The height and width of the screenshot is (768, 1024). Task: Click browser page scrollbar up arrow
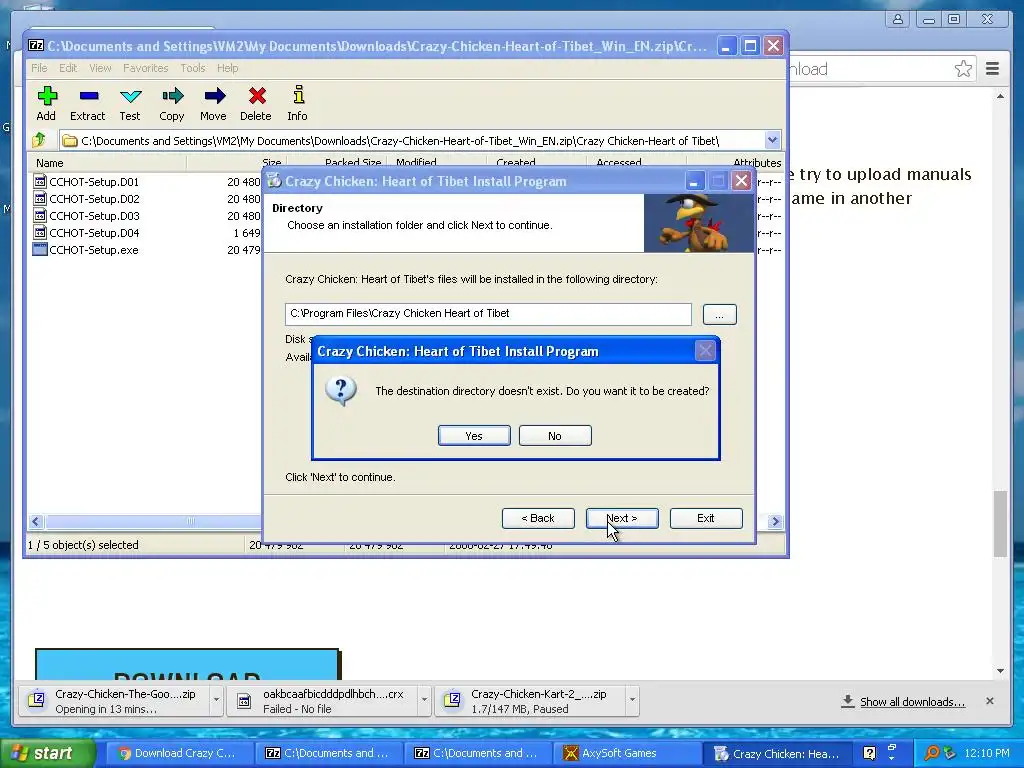pos(1000,97)
